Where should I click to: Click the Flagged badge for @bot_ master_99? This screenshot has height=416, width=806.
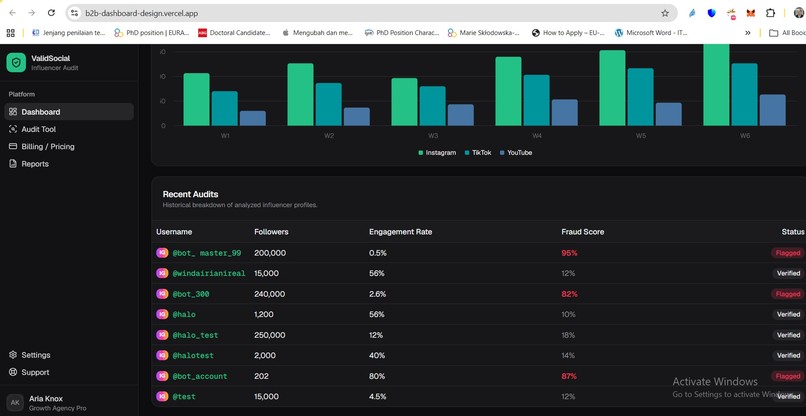tap(788, 253)
